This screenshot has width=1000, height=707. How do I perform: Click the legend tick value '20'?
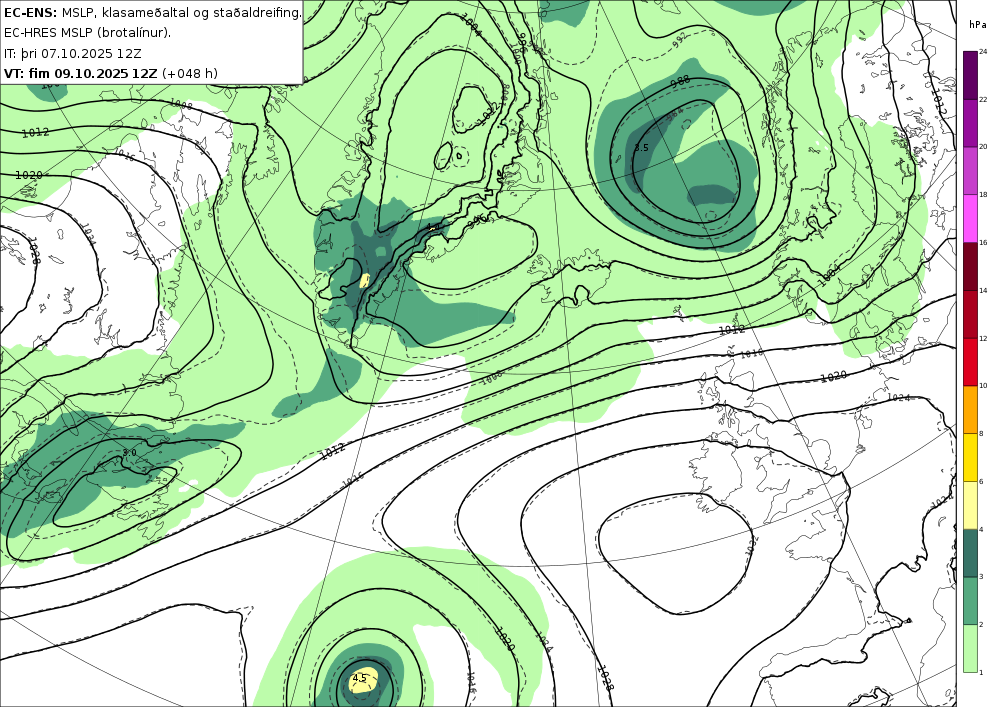tap(983, 147)
